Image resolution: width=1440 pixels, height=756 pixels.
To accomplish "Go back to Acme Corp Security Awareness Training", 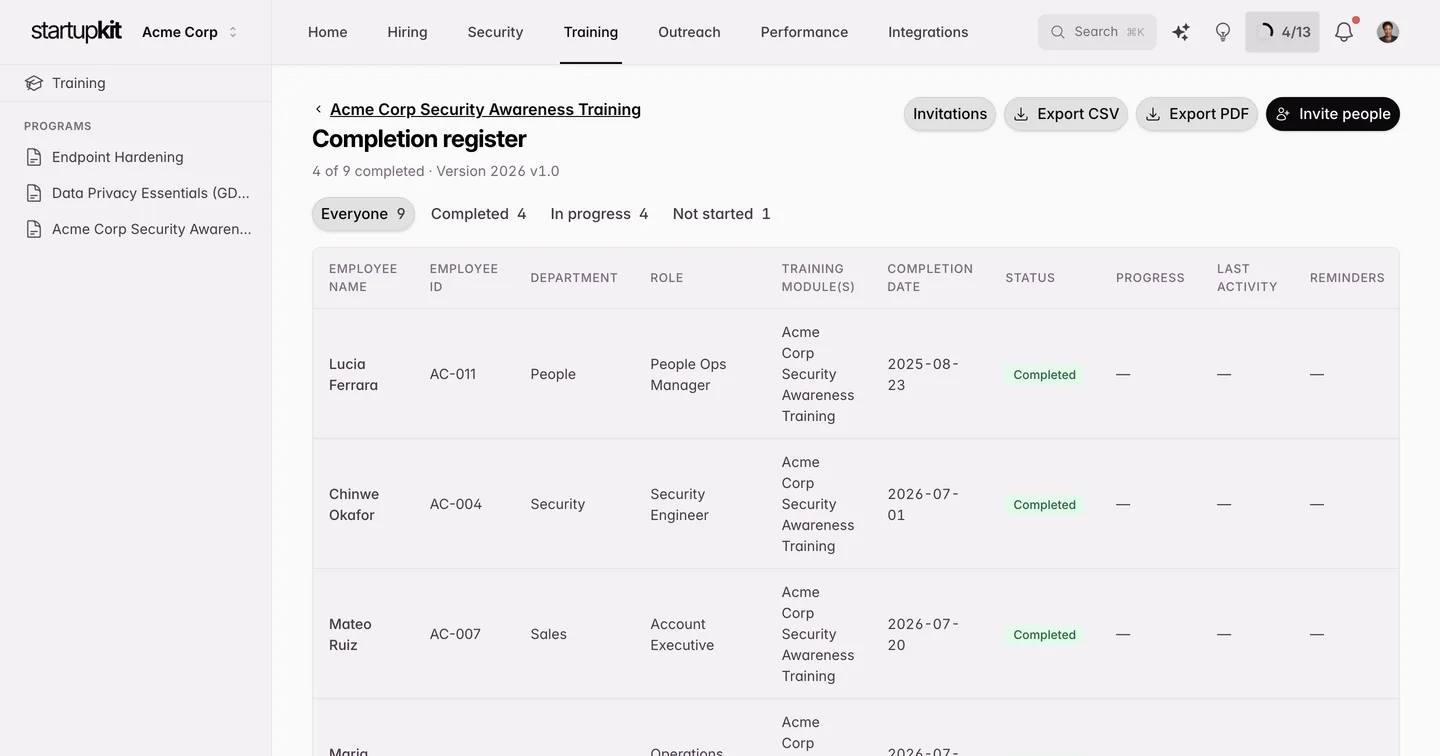I will click(485, 109).
